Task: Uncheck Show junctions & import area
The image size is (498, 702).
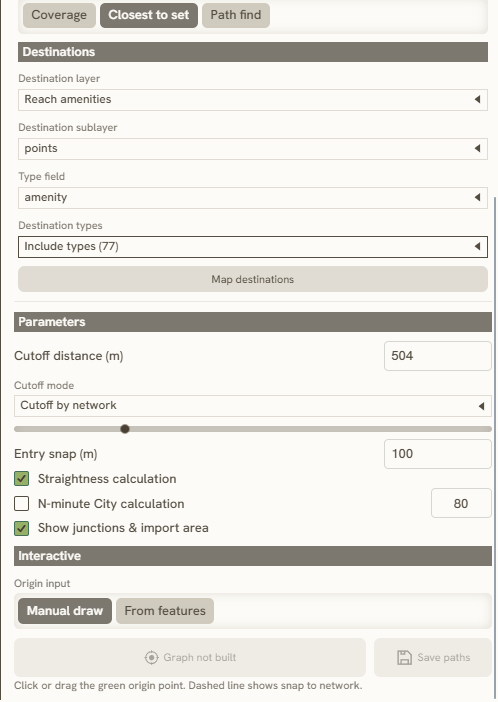Action: tap(21, 528)
